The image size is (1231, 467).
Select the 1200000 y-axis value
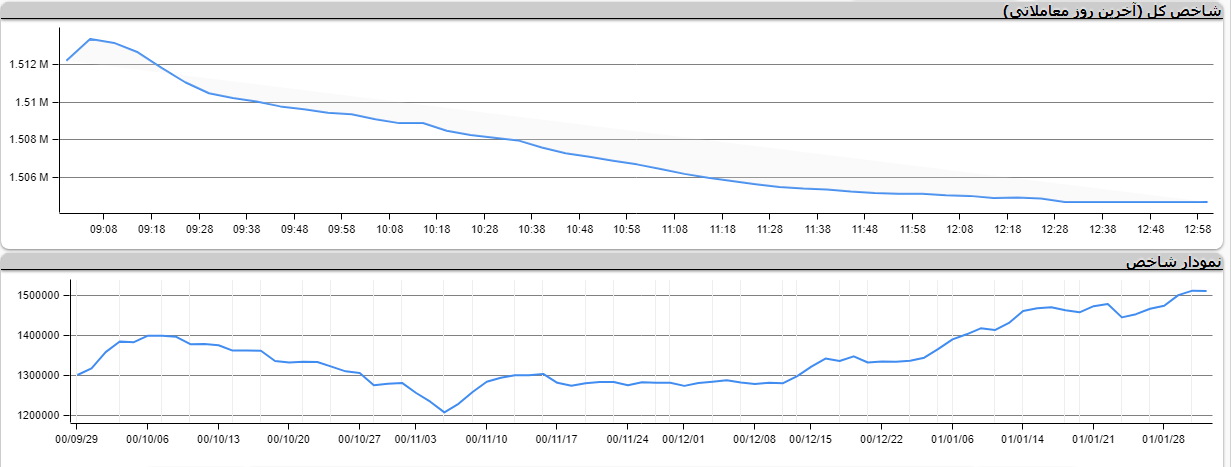[35, 415]
